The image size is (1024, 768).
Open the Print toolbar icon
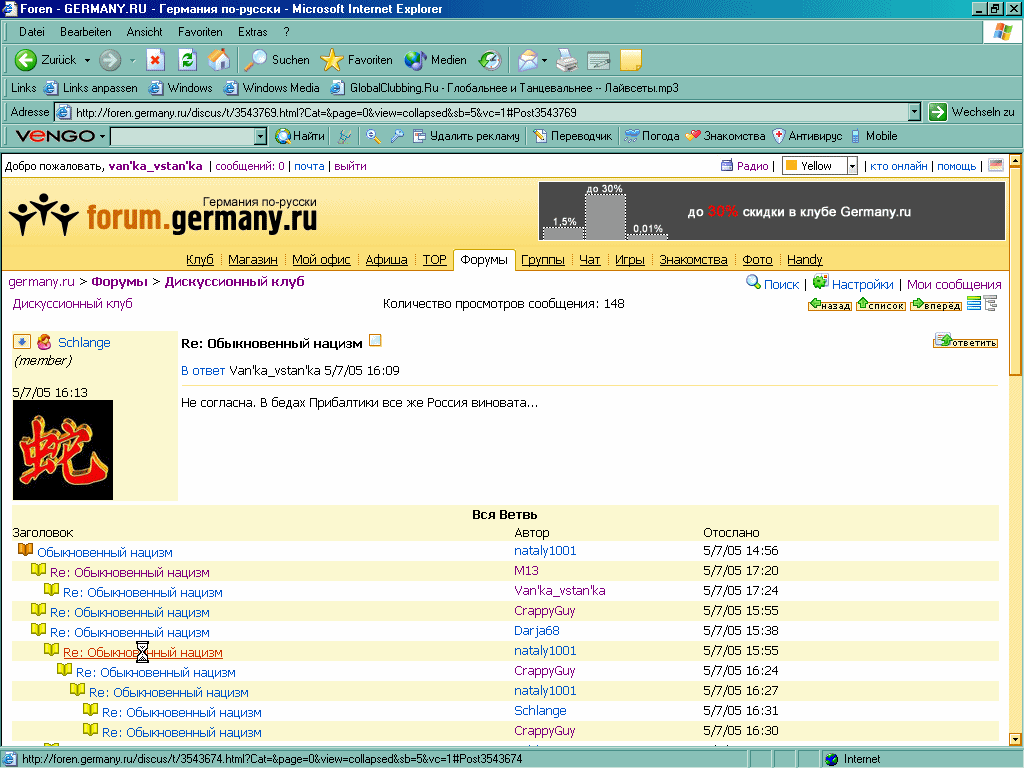click(x=567, y=60)
